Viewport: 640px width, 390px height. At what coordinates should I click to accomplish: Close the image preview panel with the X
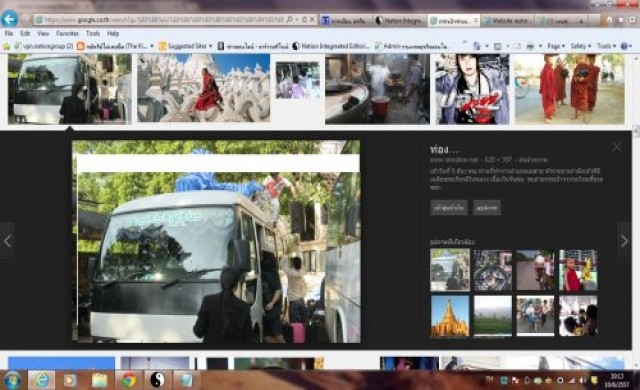[x=617, y=147]
